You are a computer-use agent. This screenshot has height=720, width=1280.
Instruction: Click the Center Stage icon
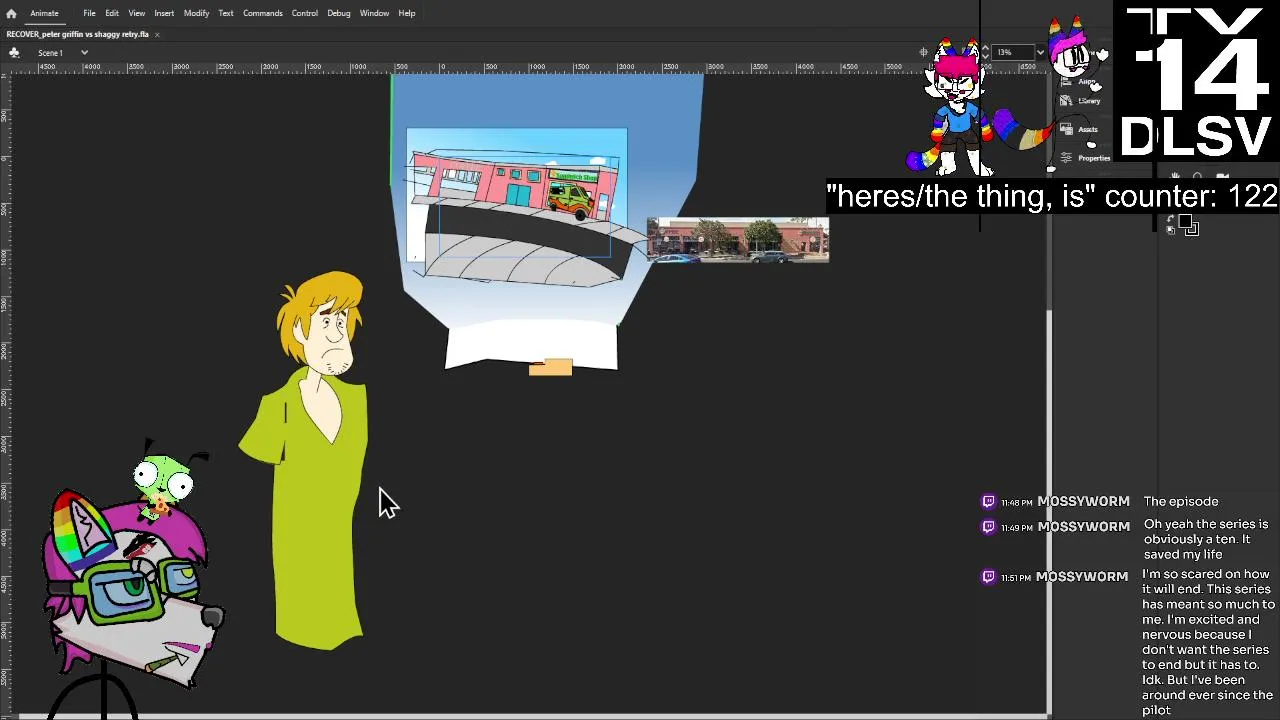click(x=923, y=52)
